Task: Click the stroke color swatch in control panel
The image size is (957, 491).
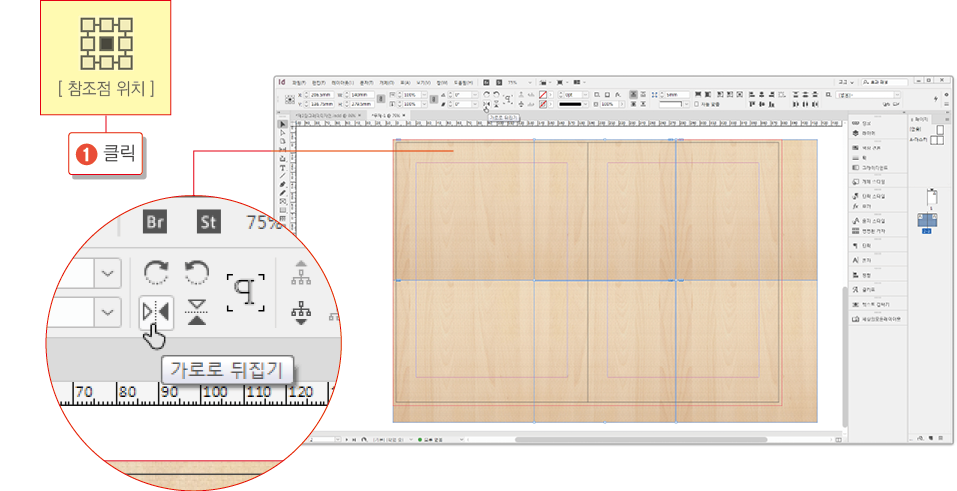Action: (543, 104)
